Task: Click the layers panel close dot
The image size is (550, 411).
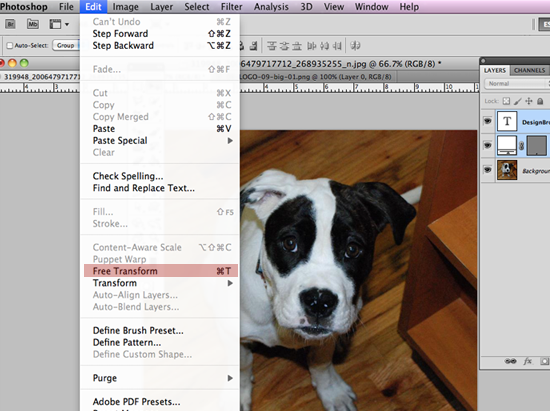Action: coord(483,60)
